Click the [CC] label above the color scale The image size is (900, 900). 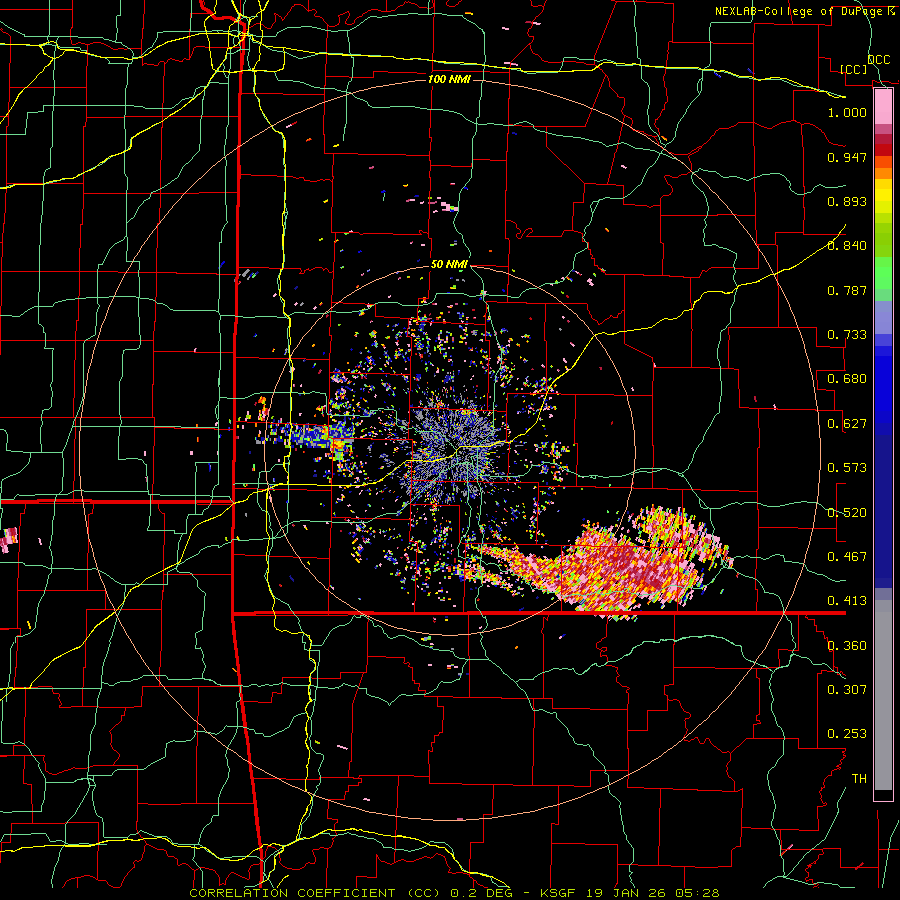pyautogui.click(x=854, y=69)
